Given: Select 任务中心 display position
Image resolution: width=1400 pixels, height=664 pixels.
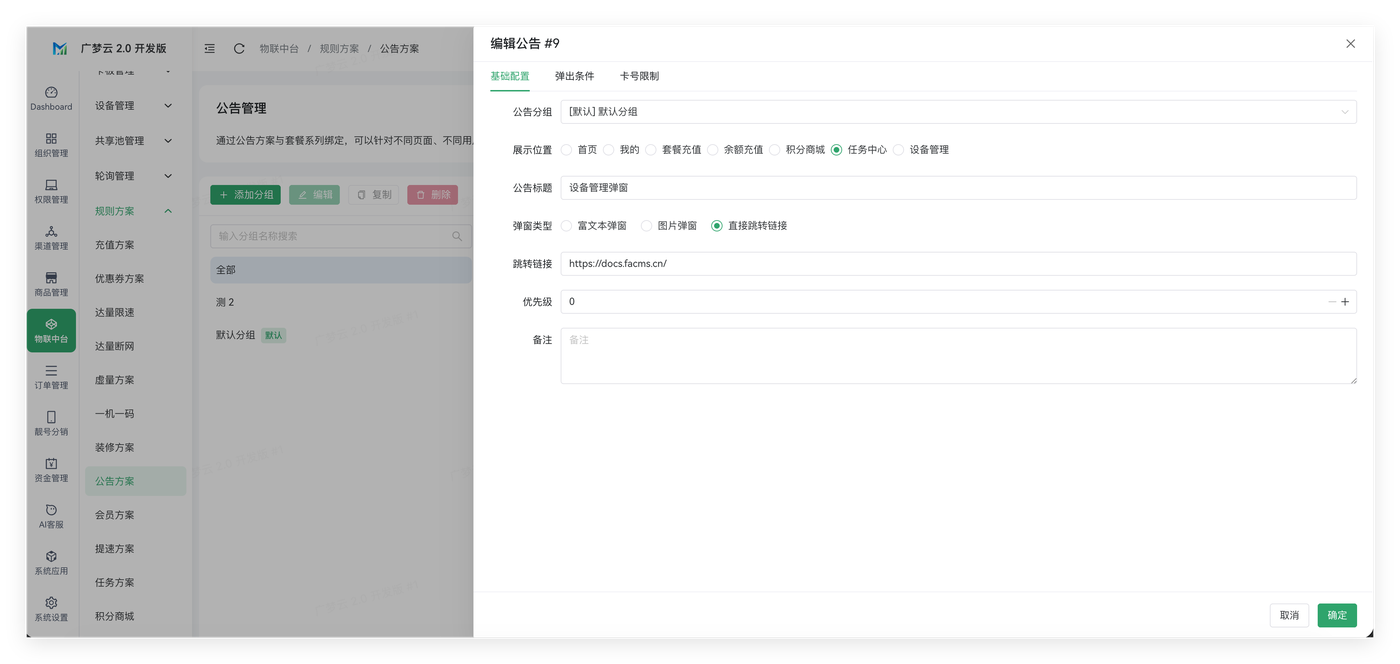Looking at the screenshot, I should pyautogui.click(x=859, y=150).
